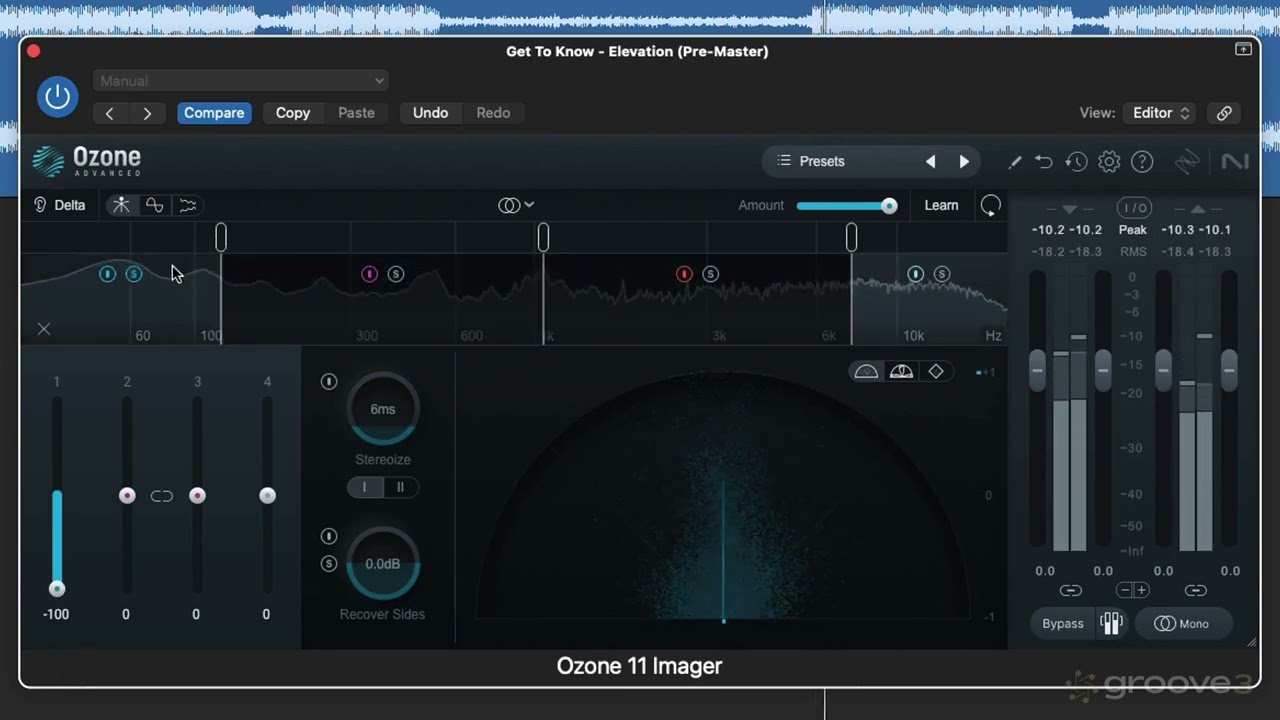
Task: Click band 4 width slider handle
Action: [267, 496]
